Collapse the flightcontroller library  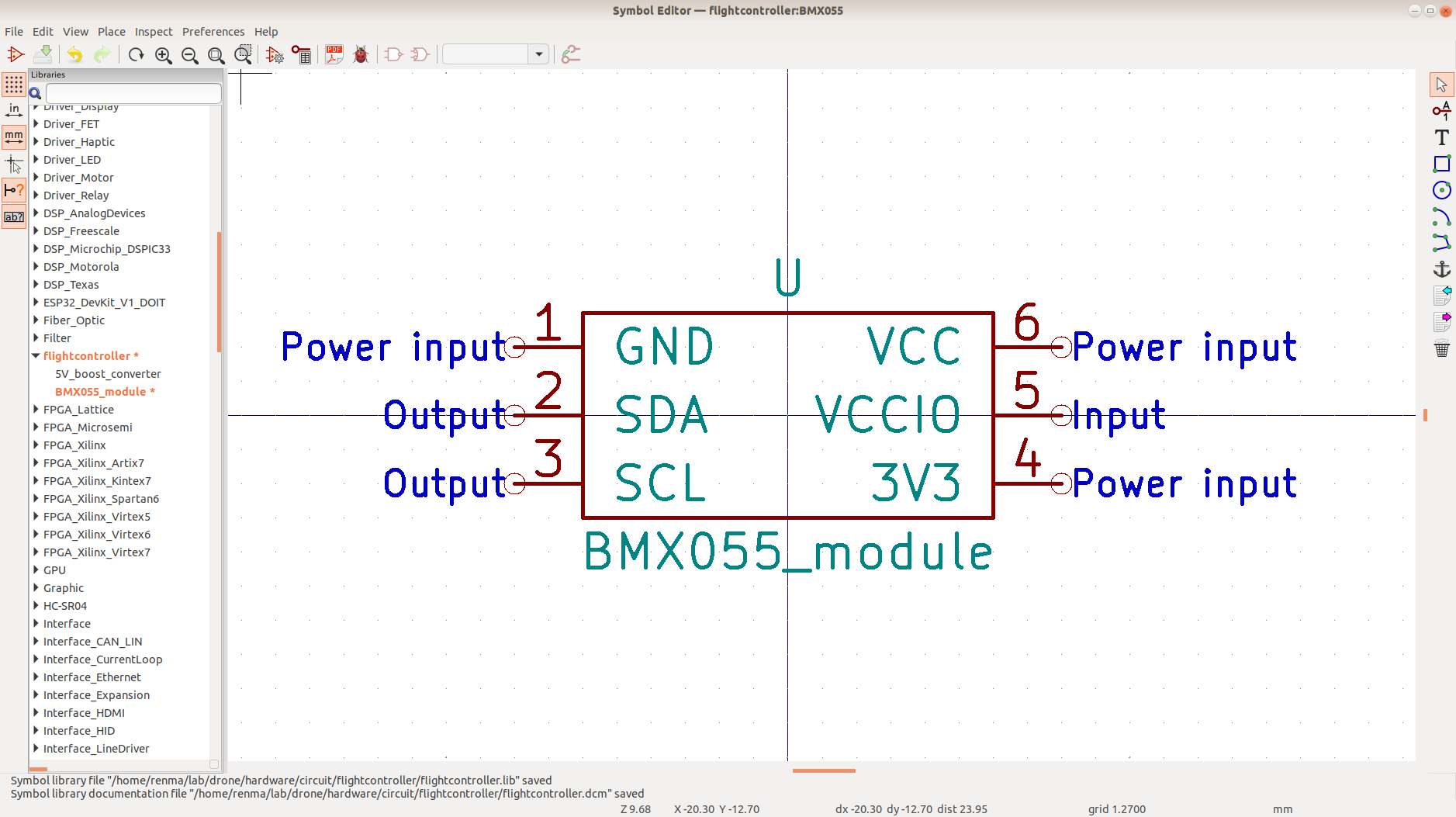[x=36, y=356]
